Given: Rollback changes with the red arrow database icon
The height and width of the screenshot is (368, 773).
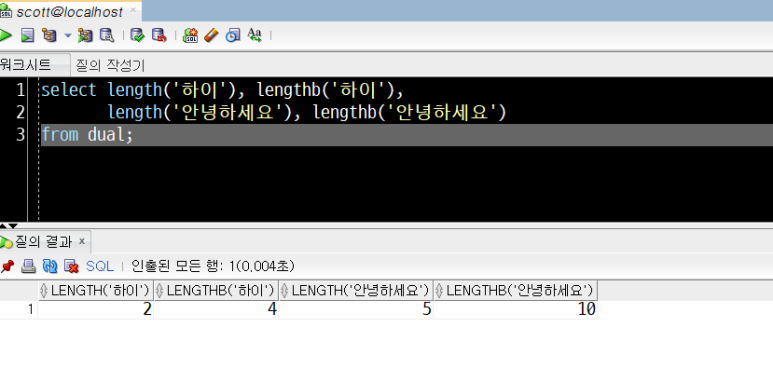Looking at the screenshot, I should click(x=159, y=35).
